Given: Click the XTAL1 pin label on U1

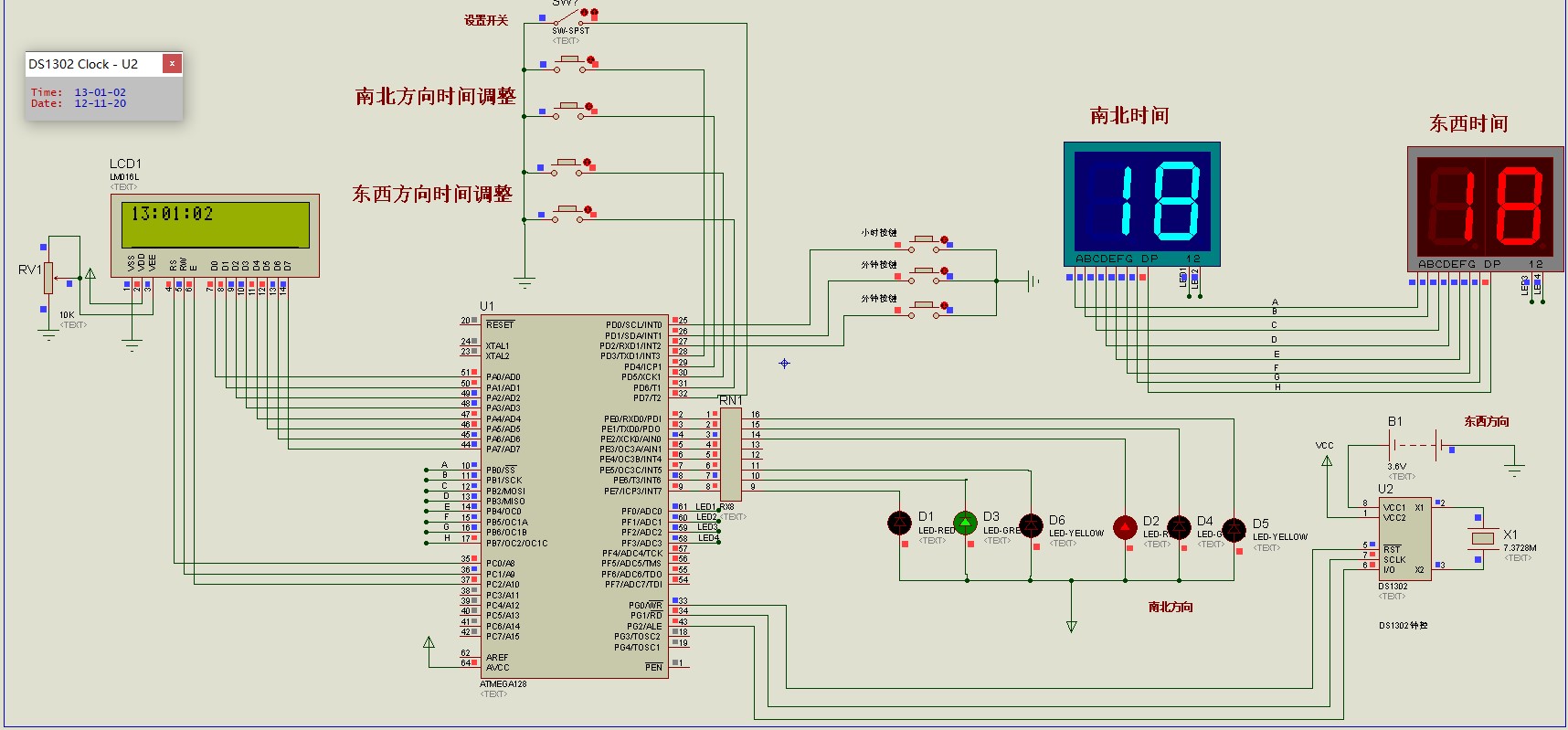Looking at the screenshot, I should 497,346.
